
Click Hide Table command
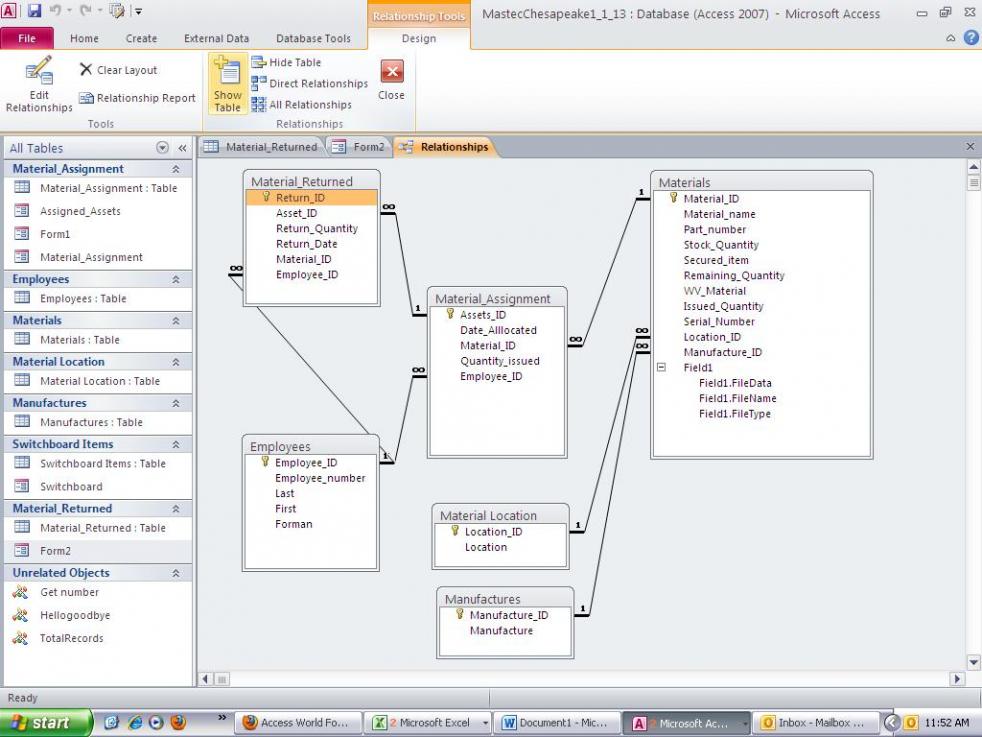coord(286,62)
